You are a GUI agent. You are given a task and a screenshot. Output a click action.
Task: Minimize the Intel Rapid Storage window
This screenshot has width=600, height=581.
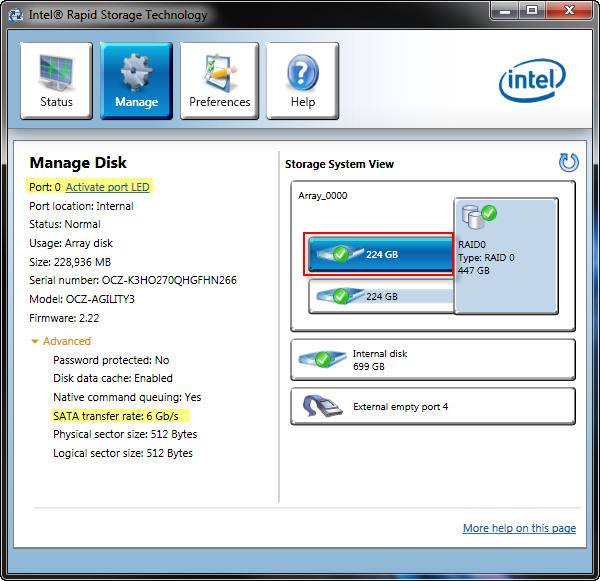(x=505, y=11)
